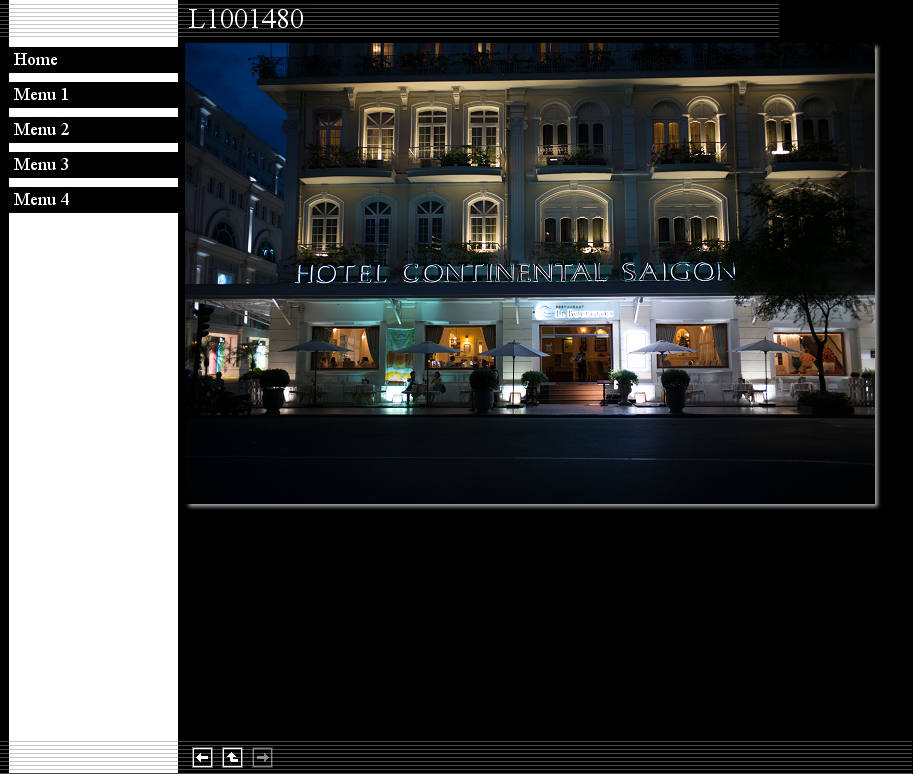
Task: Click the L1001480 page title
Action: click(x=246, y=20)
